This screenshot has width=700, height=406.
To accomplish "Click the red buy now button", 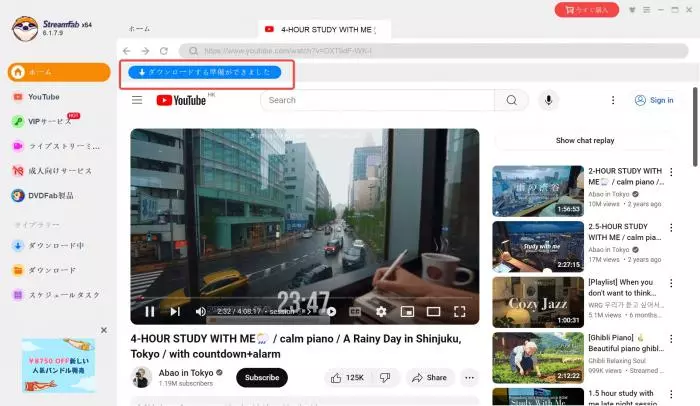I will click(587, 9).
